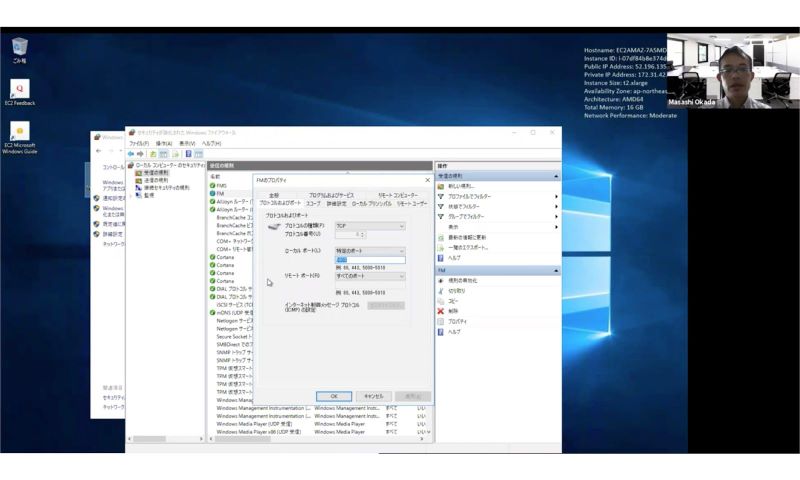Click the blue help toolbar icon

[x=188, y=154]
